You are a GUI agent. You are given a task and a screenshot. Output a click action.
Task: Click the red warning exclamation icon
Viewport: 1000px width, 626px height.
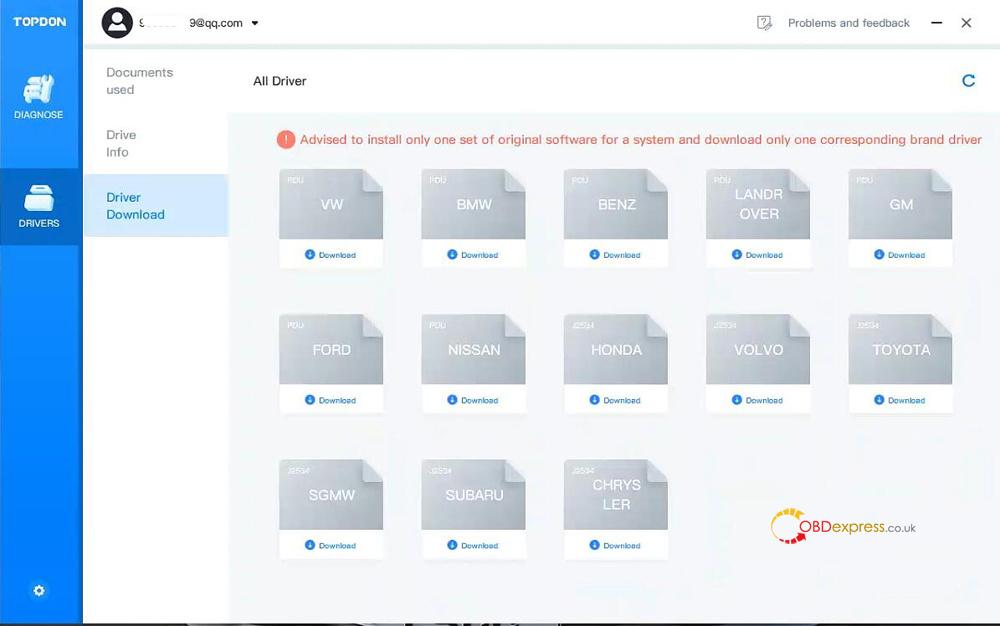pos(286,139)
